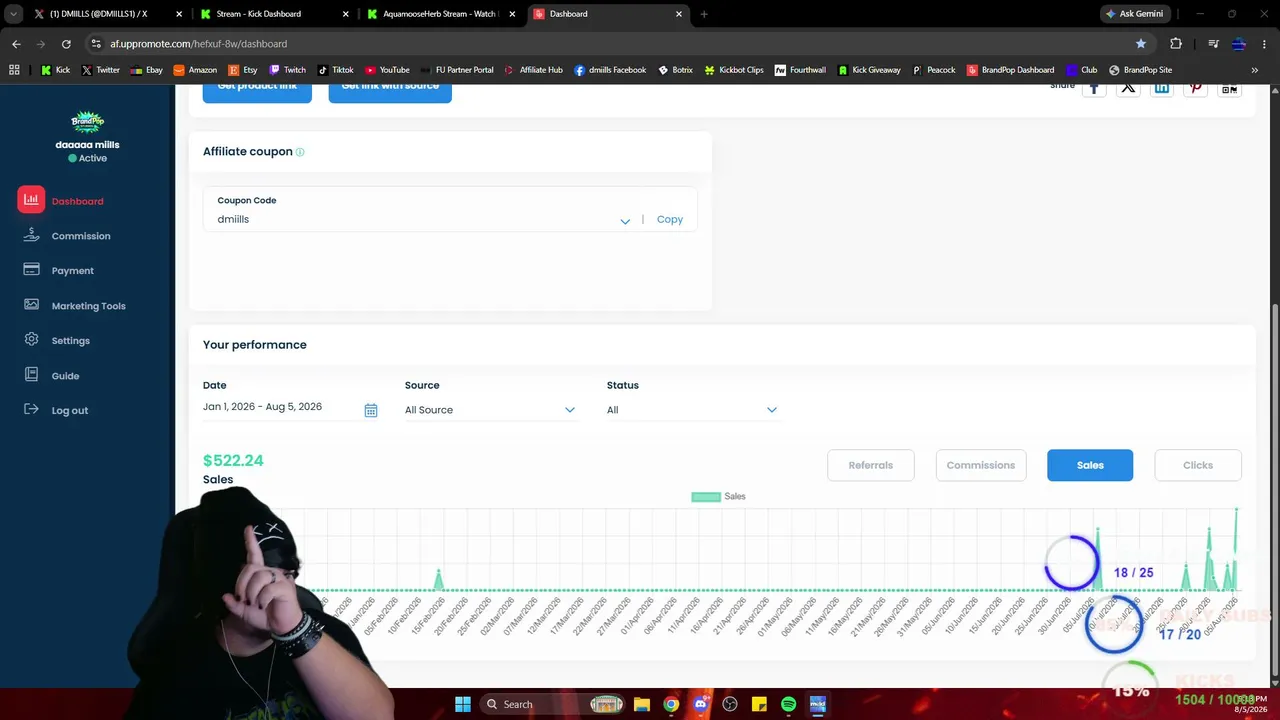Open the BrandPop Dashboard bookmark
The image size is (1280, 720).
tap(1010, 70)
